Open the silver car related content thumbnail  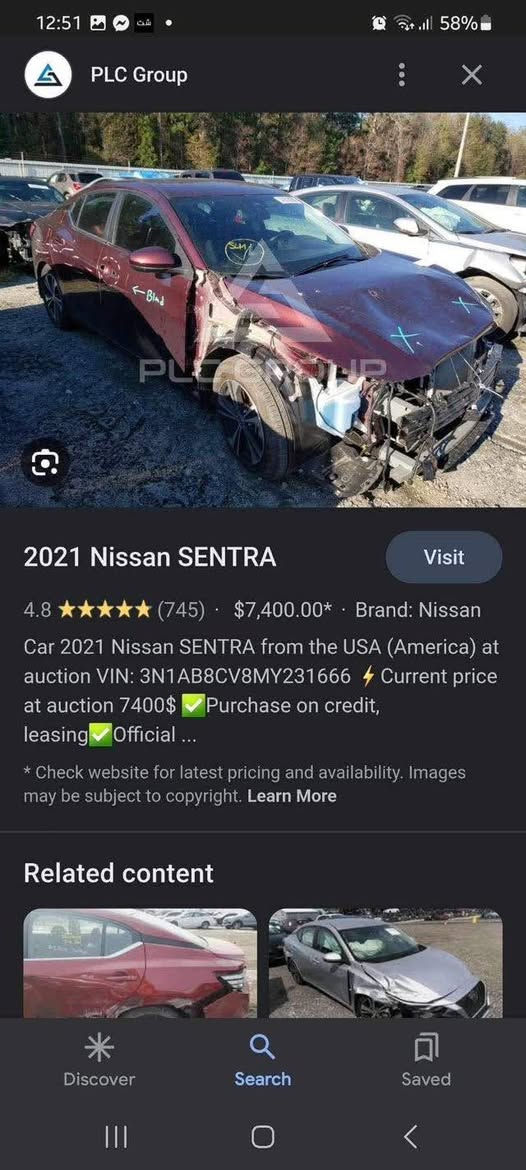[x=385, y=963]
